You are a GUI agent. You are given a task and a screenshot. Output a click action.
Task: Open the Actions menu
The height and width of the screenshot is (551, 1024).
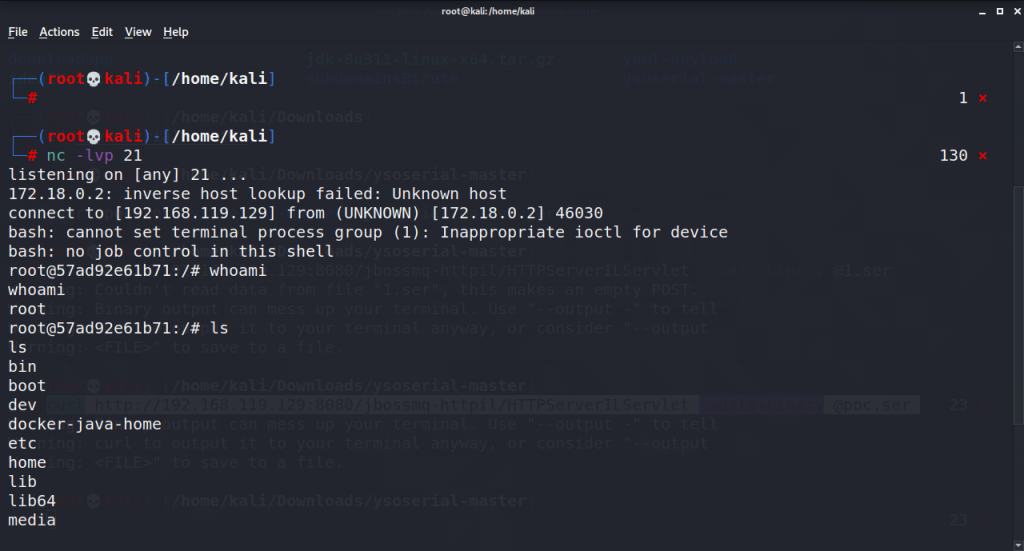click(59, 32)
